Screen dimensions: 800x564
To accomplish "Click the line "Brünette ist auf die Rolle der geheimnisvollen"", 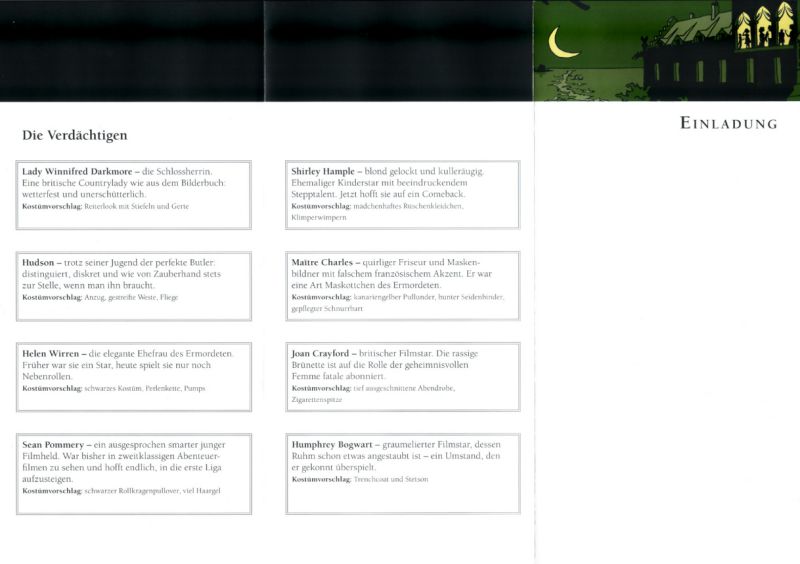I will 380,365.
